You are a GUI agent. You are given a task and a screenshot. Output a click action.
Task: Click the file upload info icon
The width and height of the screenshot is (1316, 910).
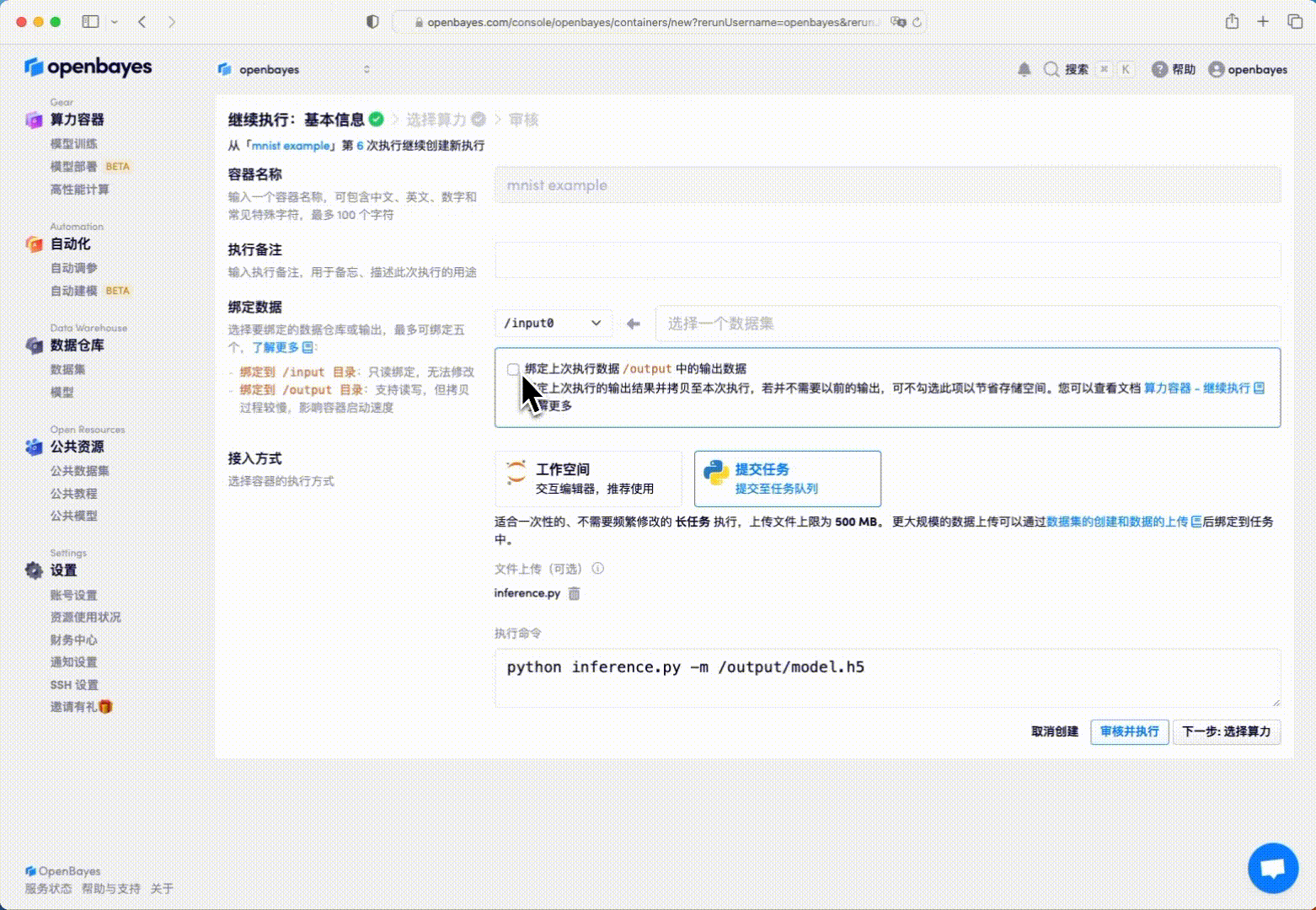597,569
